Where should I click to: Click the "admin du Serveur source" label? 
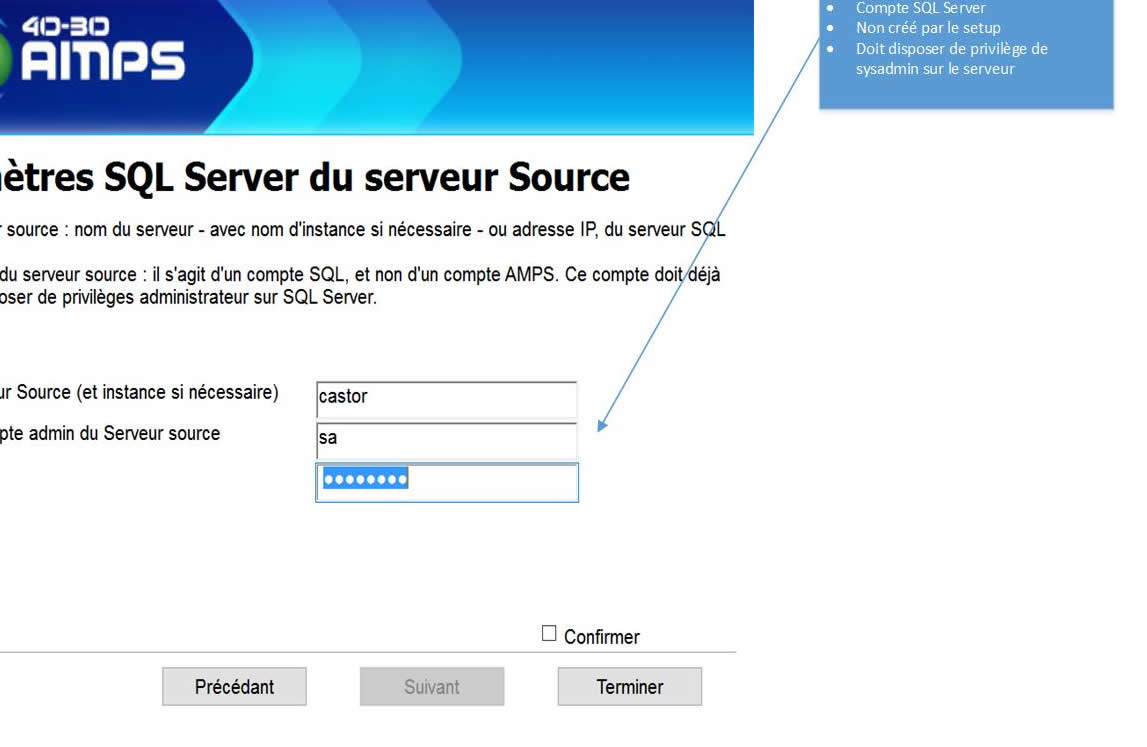tap(124, 433)
